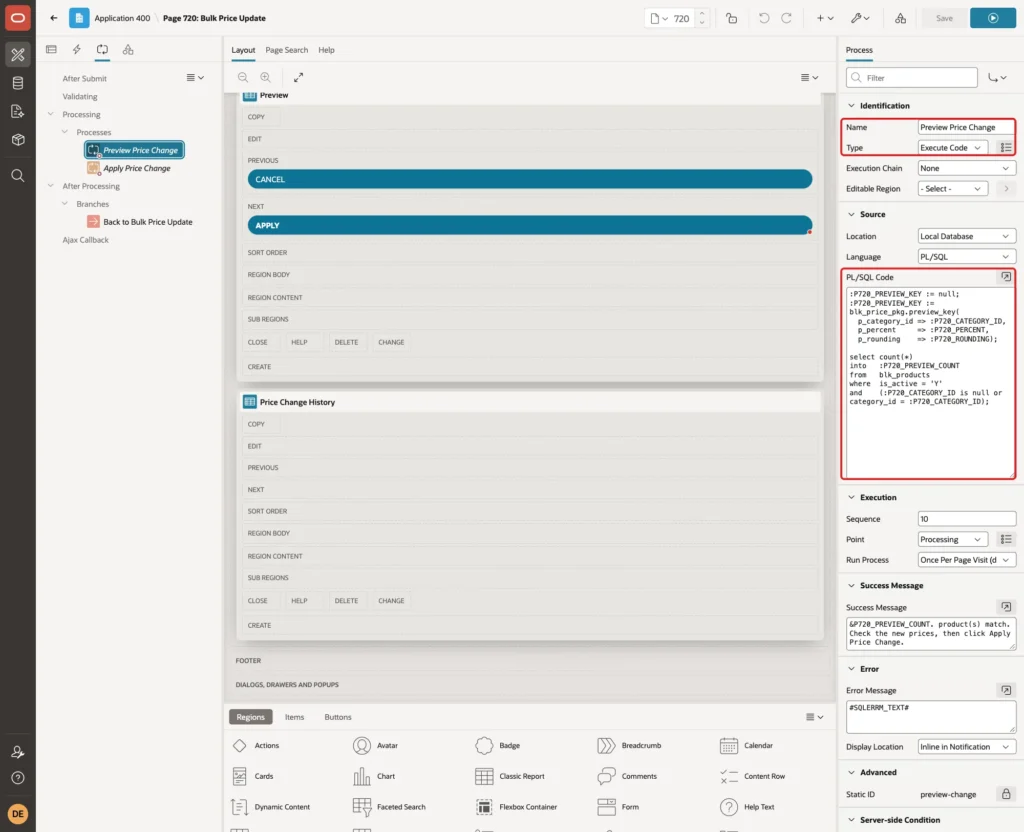The width and height of the screenshot is (1024, 832).
Task: Increment page number 720 stepper
Action: [702, 14]
